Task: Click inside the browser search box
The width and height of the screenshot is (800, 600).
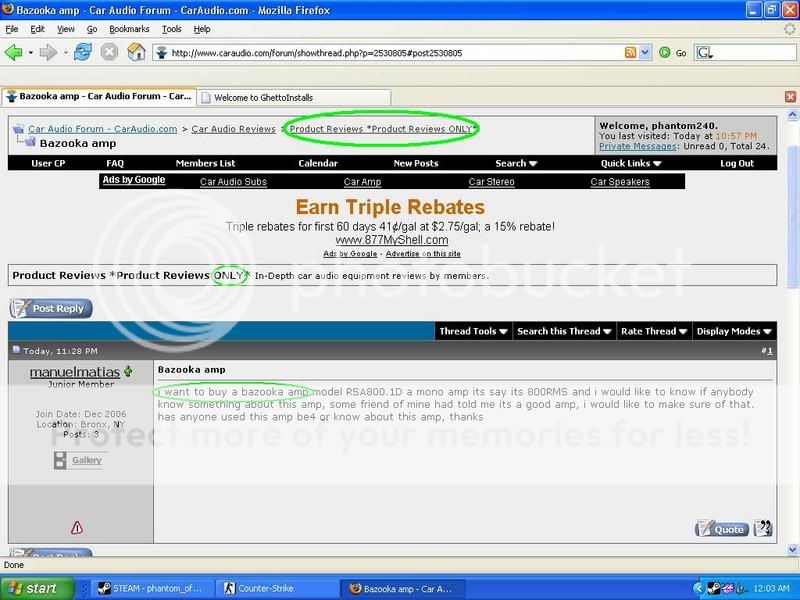Action: (755, 52)
